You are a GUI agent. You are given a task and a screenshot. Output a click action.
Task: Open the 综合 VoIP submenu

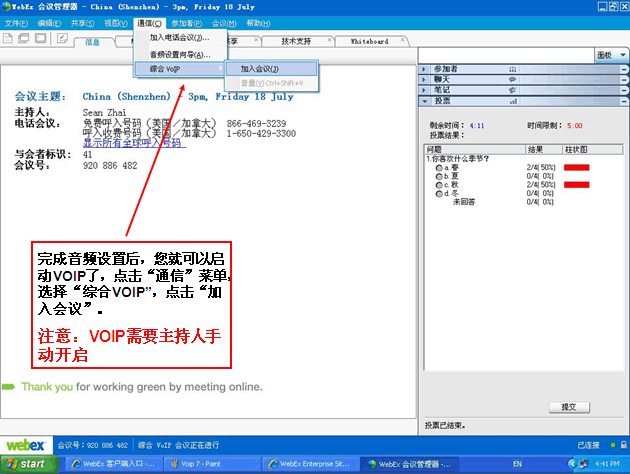(179, 69)
